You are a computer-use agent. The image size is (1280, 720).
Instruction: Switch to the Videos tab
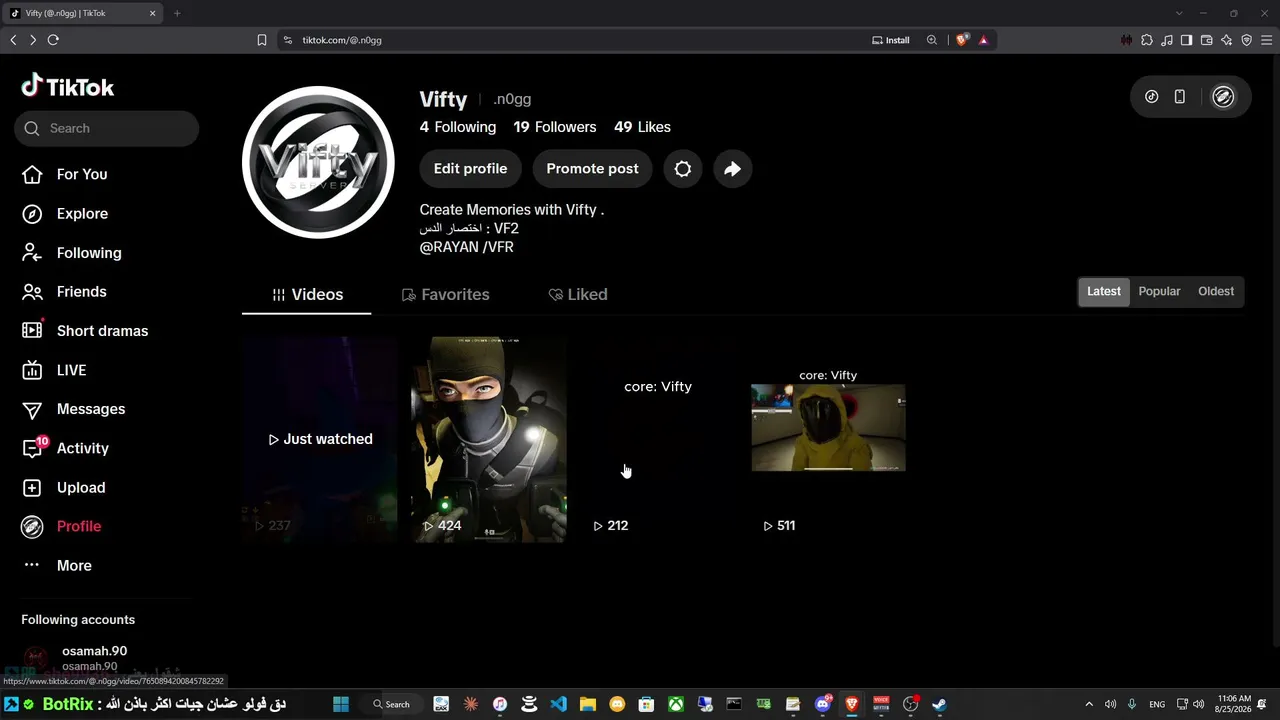point(307,295)
